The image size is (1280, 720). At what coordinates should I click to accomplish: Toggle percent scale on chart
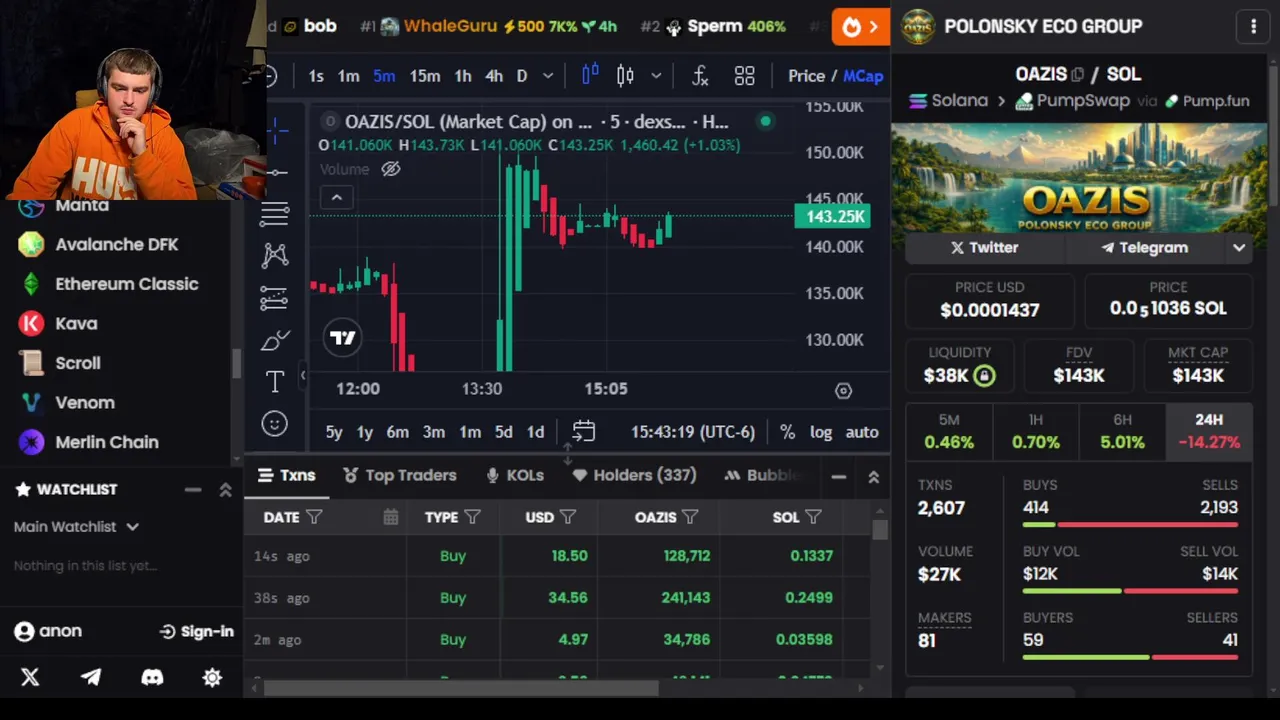tap(787, 432)
